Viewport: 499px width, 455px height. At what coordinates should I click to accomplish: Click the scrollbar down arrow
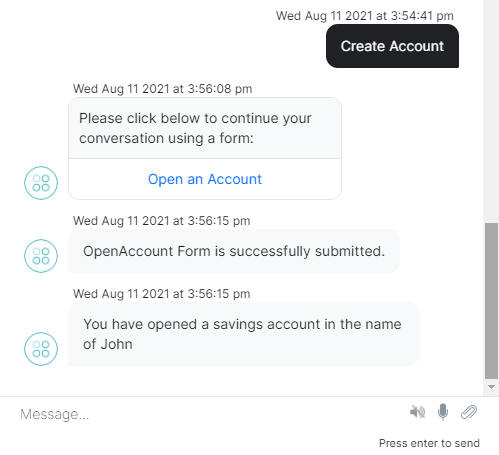(x=491, y=387)
